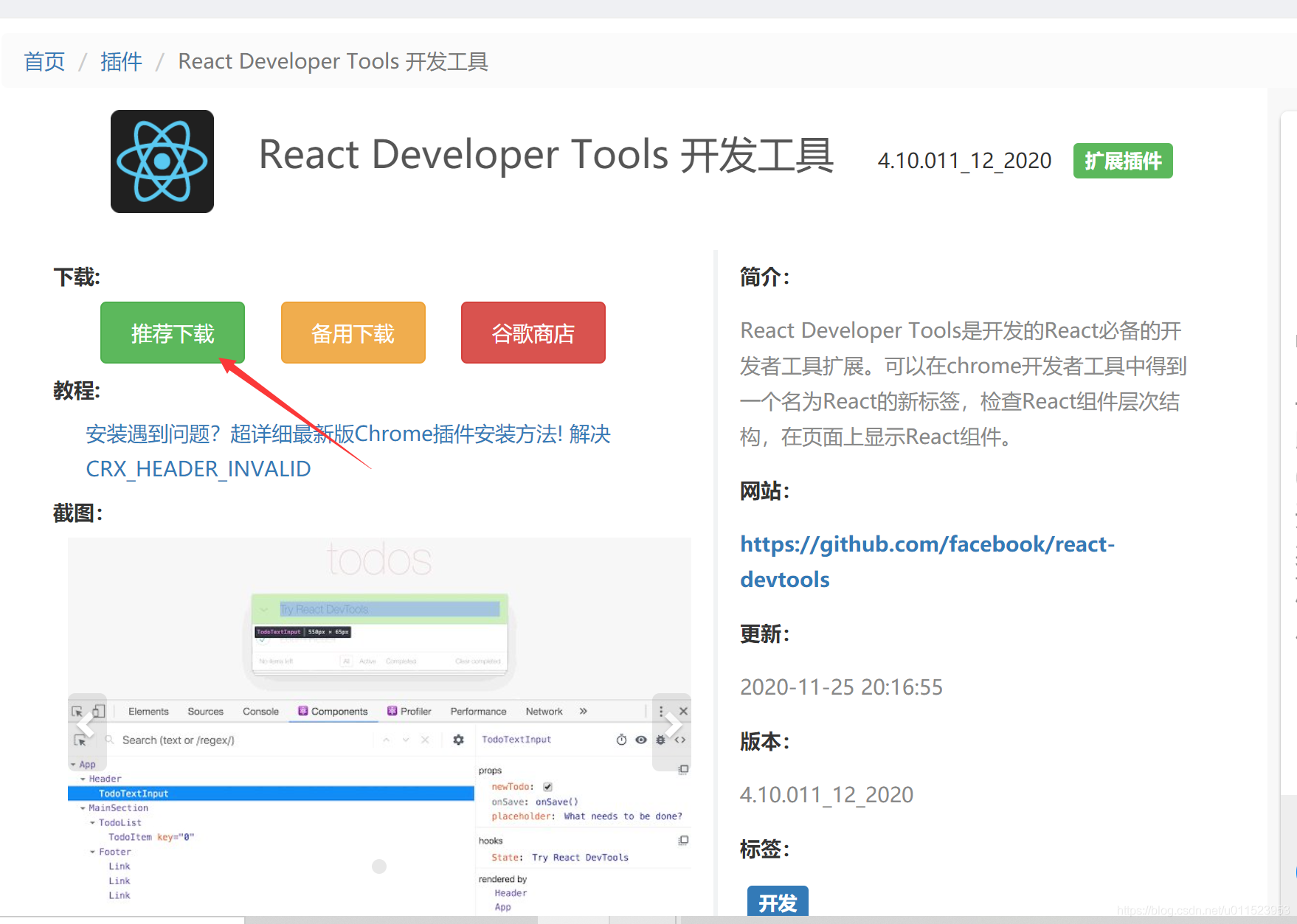This screenshot has height=924, width=1297.
Task: Open the github.com/facebook/react-devtools link
Action: coord(927,562)
